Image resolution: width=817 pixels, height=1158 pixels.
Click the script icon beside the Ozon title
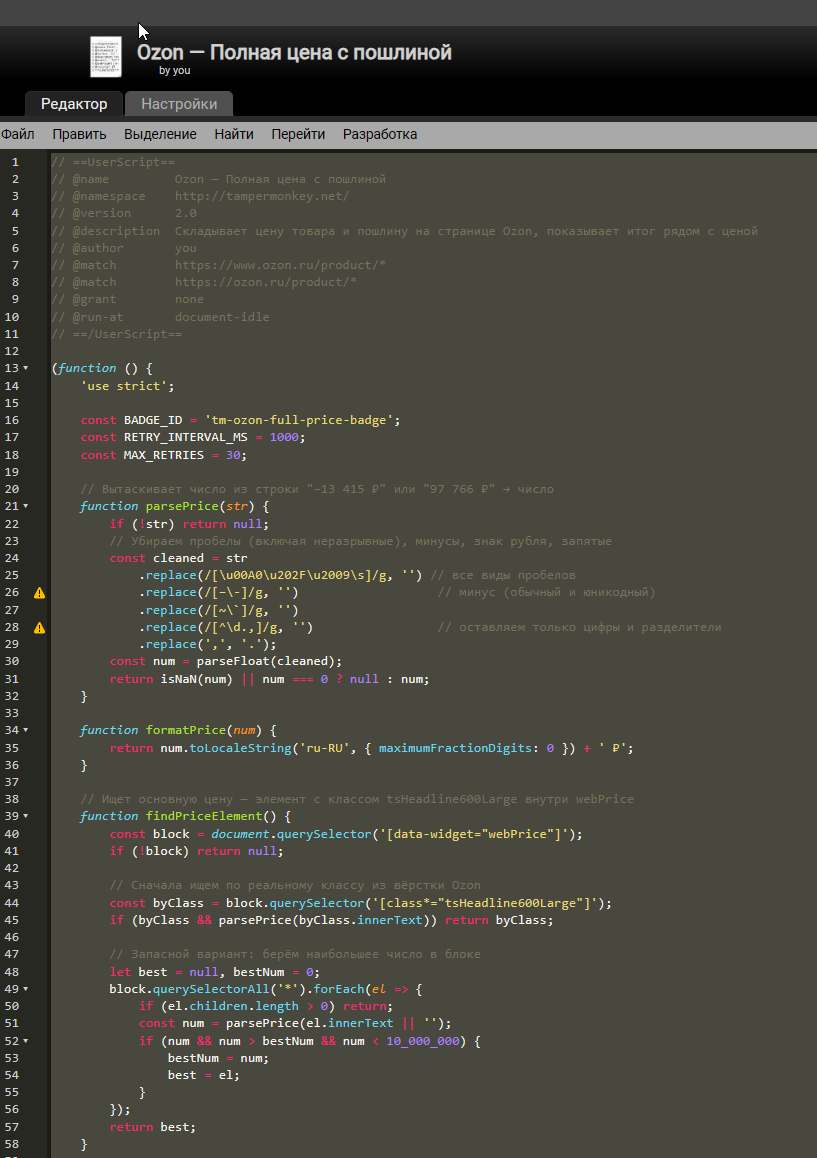(x=106, y=57)
